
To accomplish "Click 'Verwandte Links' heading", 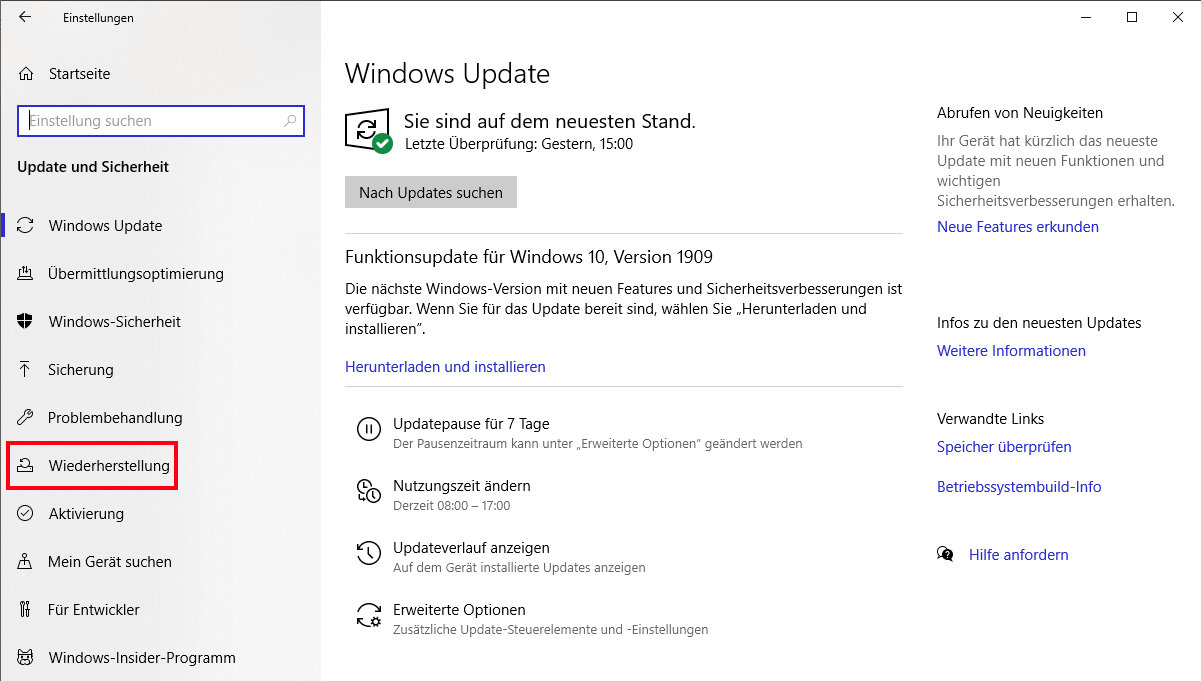I will point(990,419).
